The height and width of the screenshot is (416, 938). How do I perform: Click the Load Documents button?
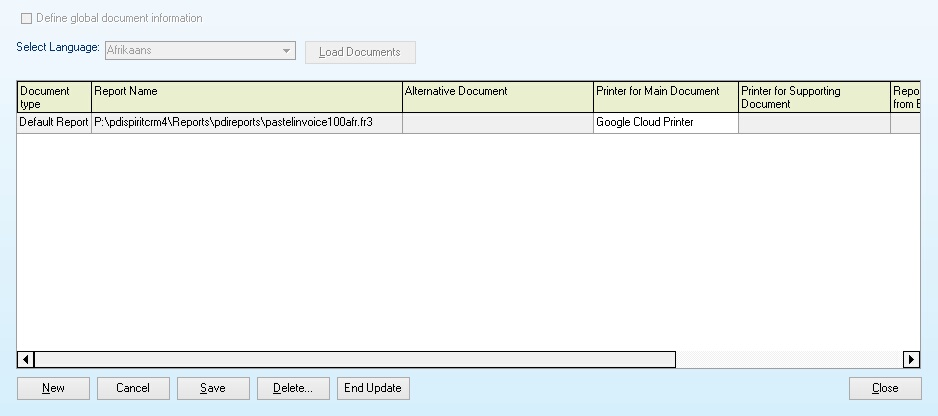tap(360, 52)
